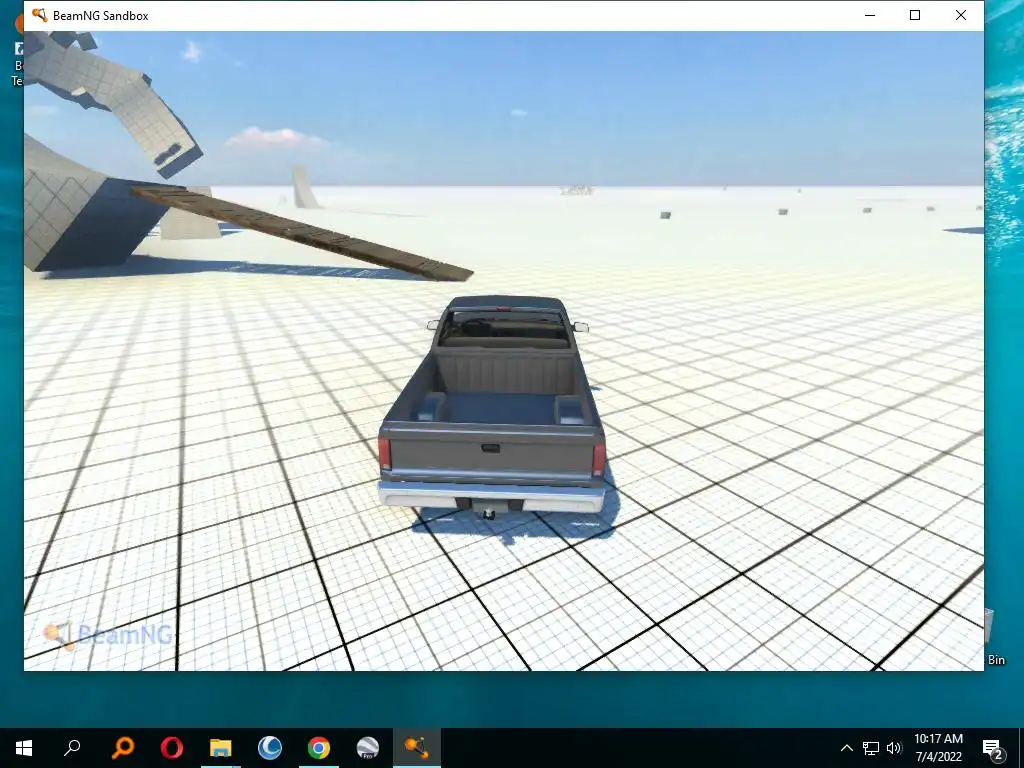
Task: Open the network status tray icon
Action: tap(871, 748)
